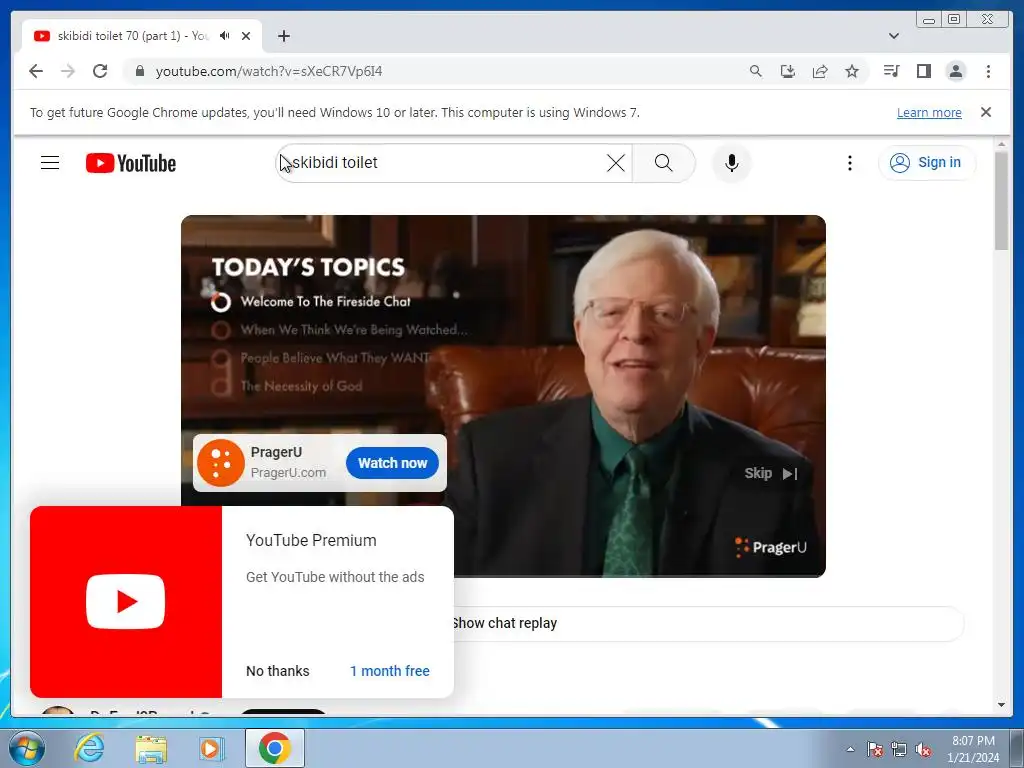Click the vertical scrollbar thumb
The width and height of the screenshot is (1024, 768).
tap(1001, 200)
